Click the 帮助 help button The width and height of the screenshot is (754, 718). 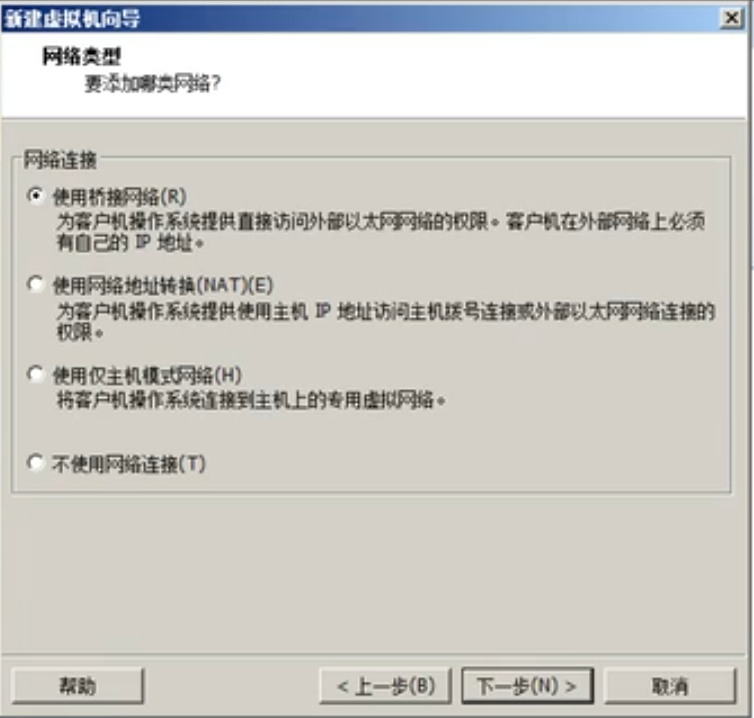[x=77, y=686]
